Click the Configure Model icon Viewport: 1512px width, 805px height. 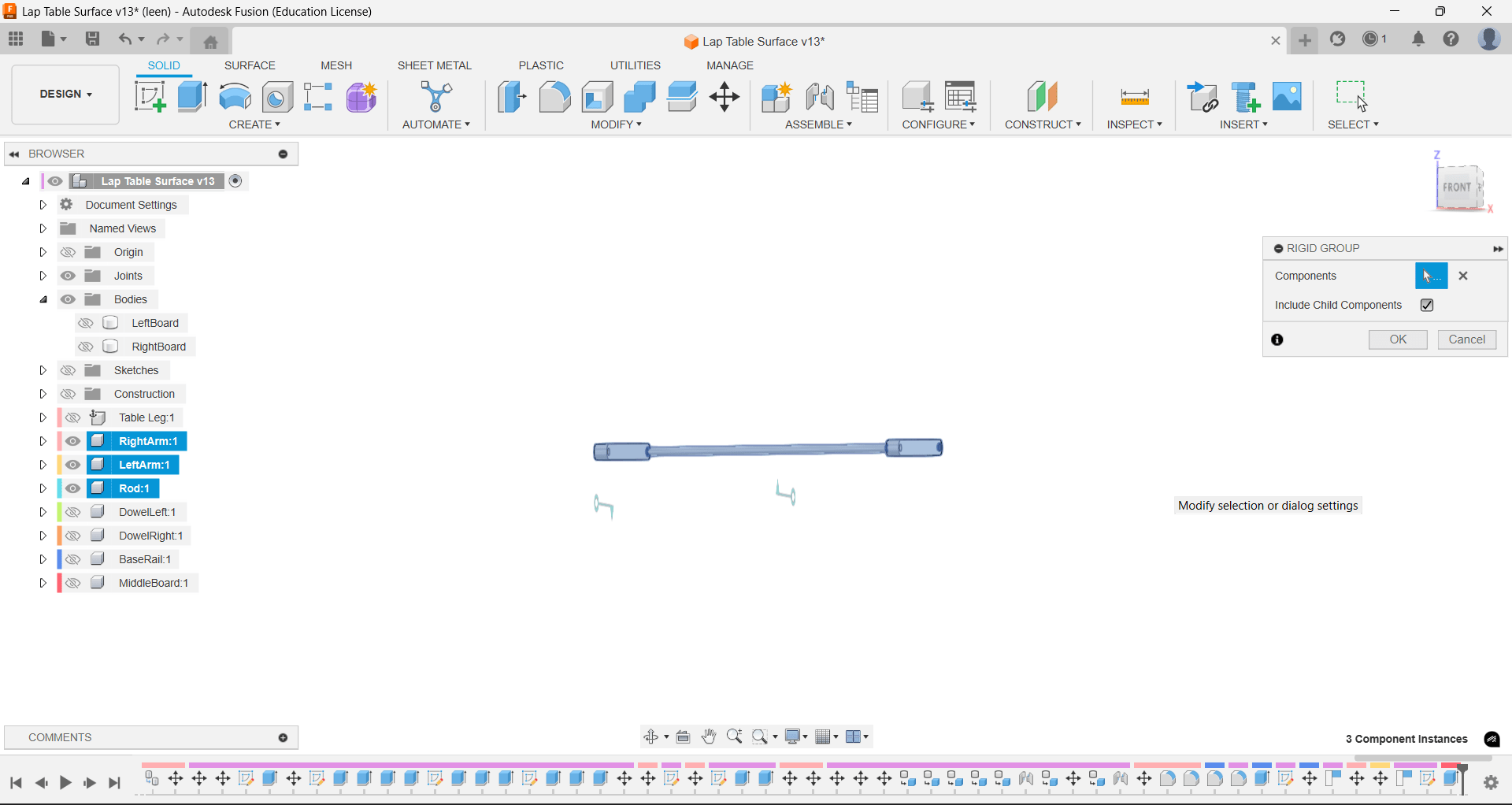pos(917,97)
